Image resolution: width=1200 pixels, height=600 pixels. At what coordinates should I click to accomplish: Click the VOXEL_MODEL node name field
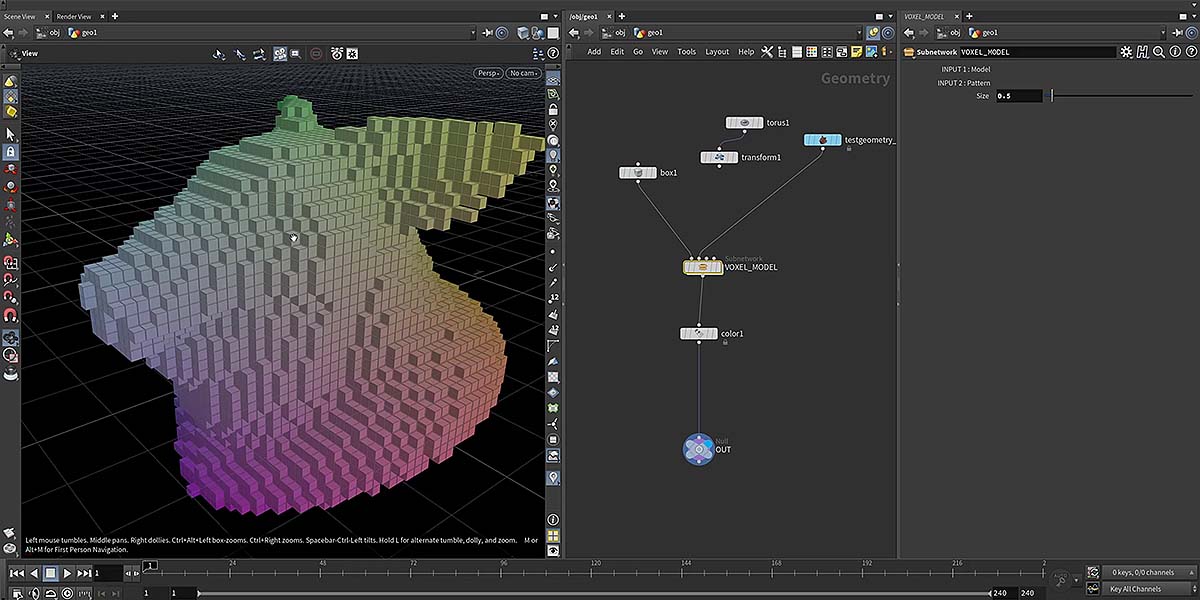pyautogui.click(x=1038, y=52)
